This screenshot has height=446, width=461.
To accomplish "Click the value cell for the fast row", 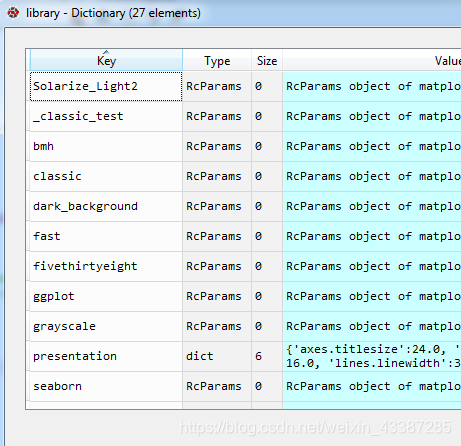I will [x=372, y=236].
